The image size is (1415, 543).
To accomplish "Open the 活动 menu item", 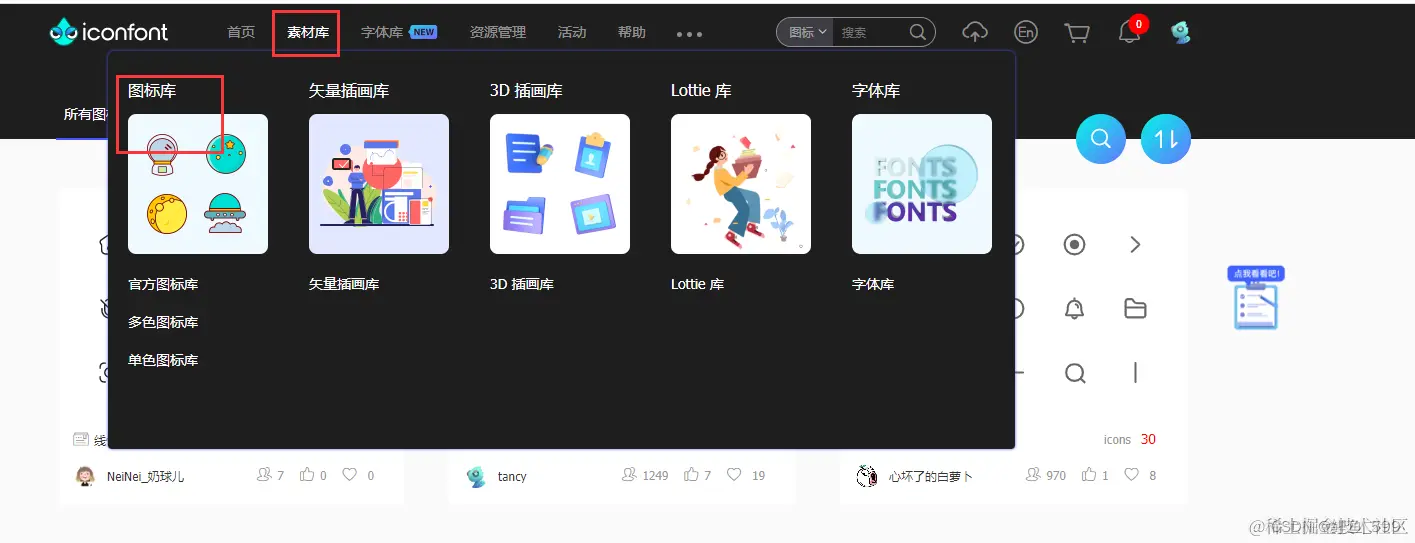I will (x=572, y=32).
